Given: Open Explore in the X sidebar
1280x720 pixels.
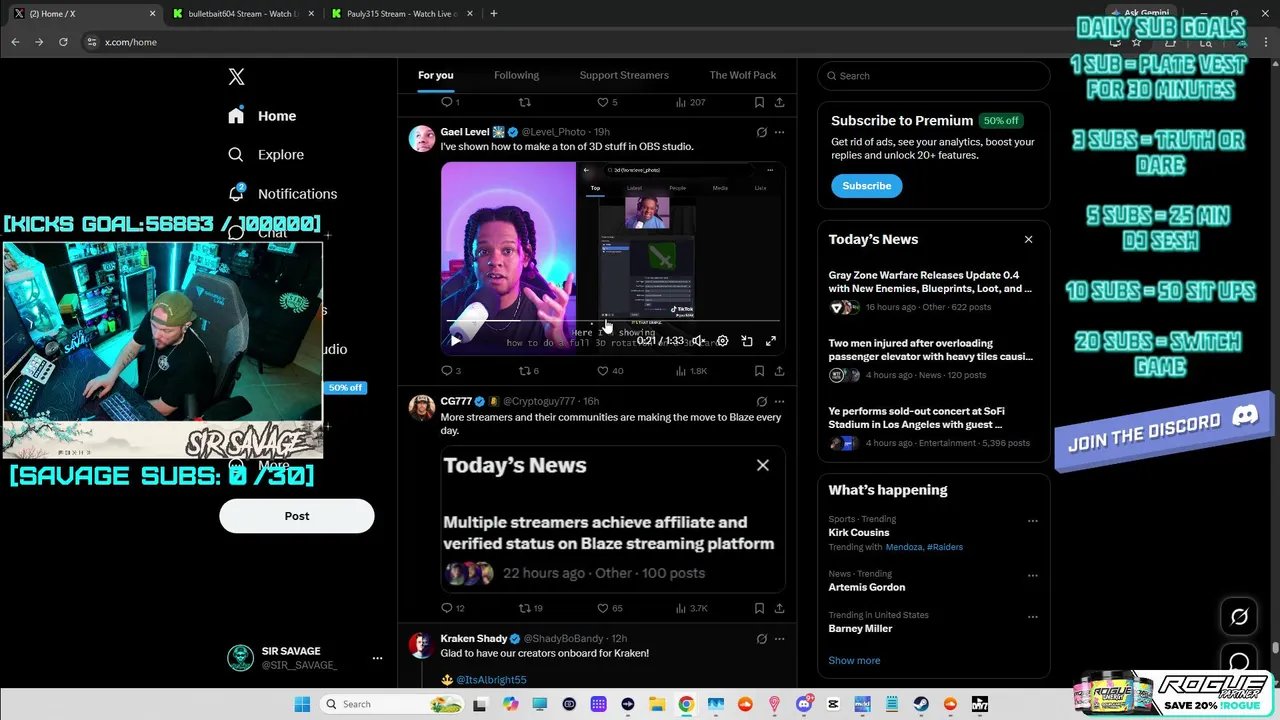Looking at the screenshot, I should [266, 155].
